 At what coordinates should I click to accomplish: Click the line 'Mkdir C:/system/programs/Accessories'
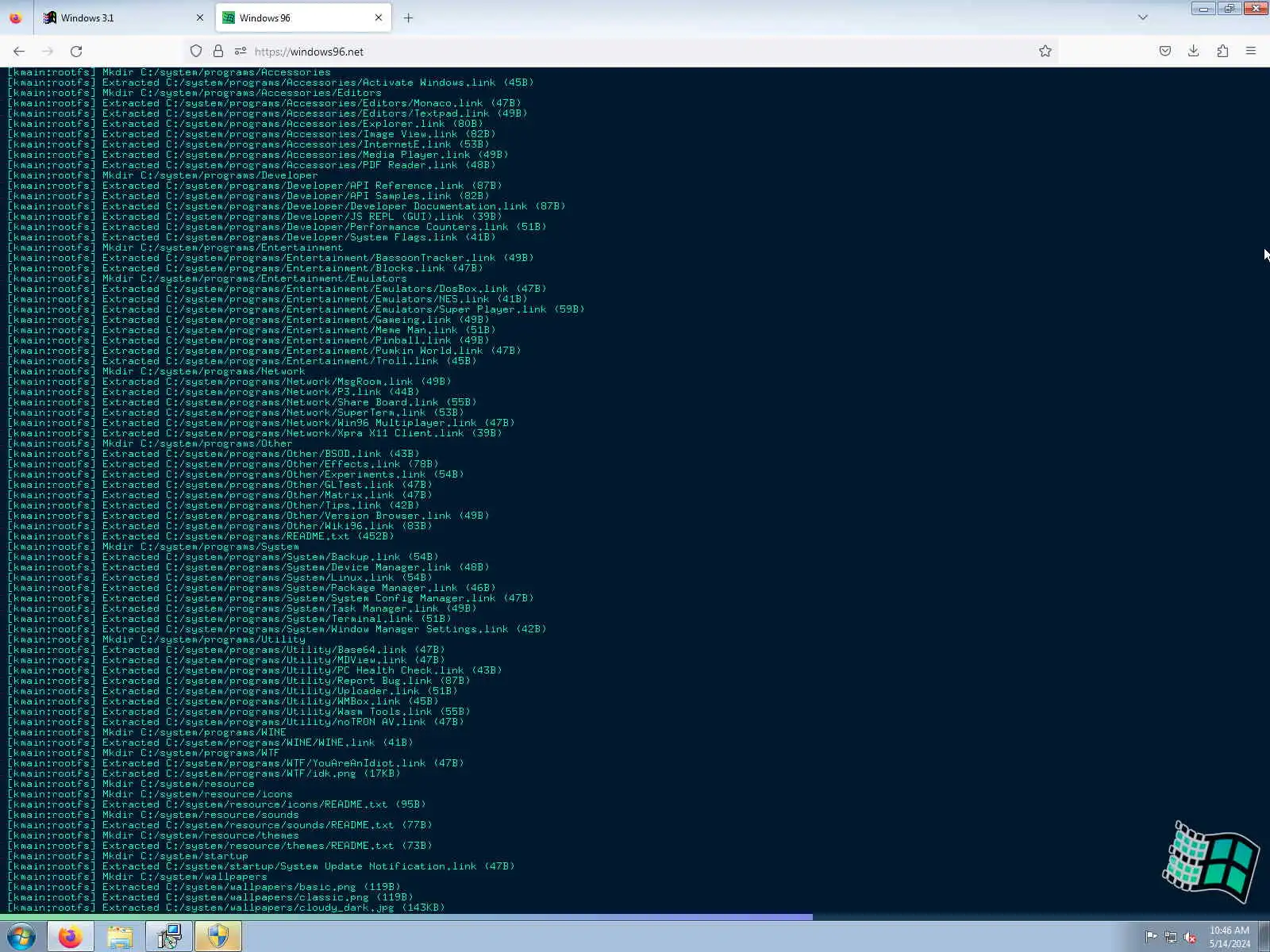[169, 72]
